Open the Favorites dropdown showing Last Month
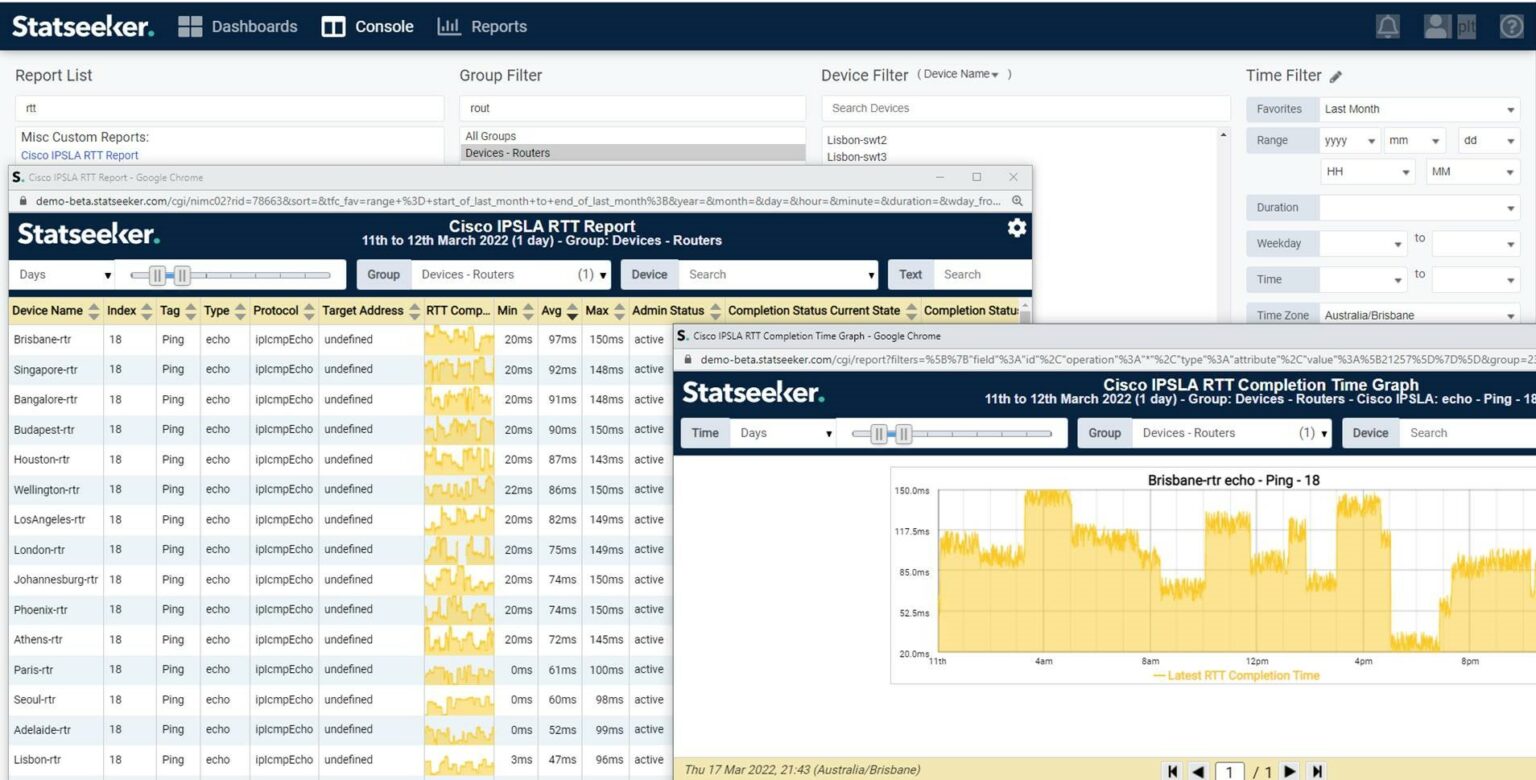This screenshot has width=1536, height=780. [x=1419, y=109]
